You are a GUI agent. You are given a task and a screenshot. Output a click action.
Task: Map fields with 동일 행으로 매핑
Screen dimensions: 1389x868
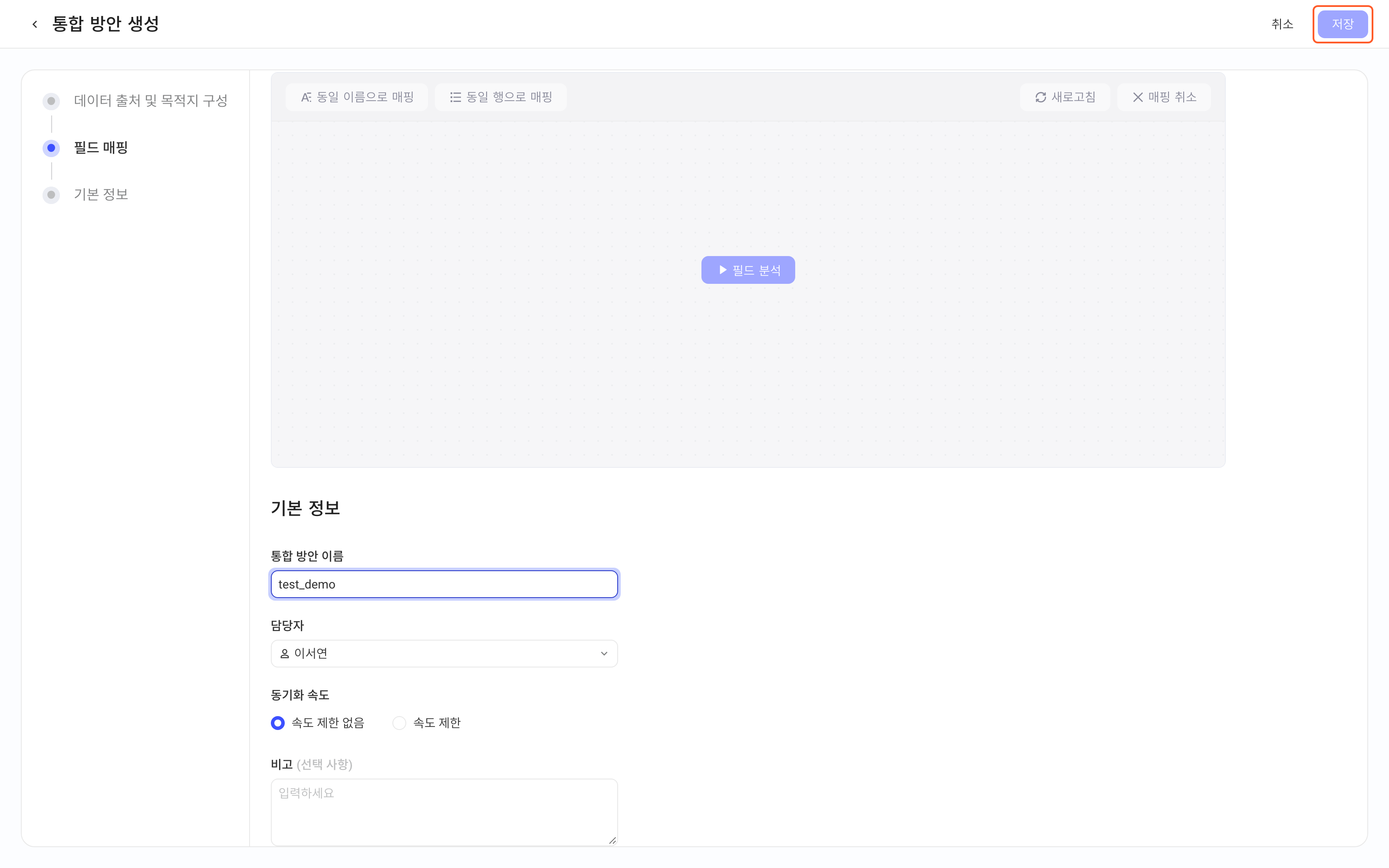pyautogui.click(x=501, y=97)
